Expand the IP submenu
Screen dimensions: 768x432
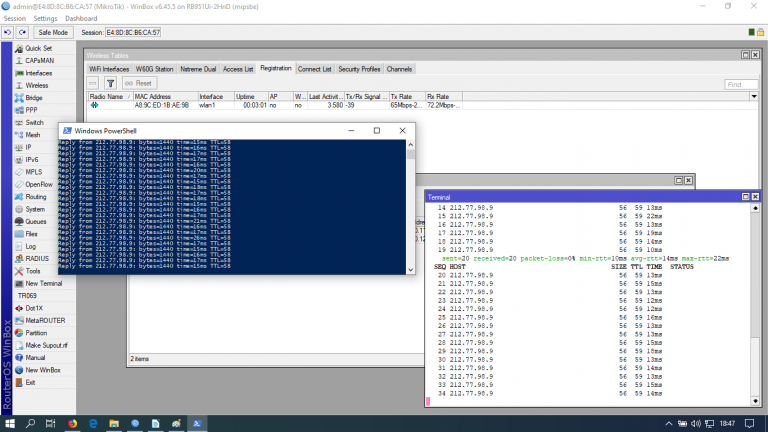point(28,147)
